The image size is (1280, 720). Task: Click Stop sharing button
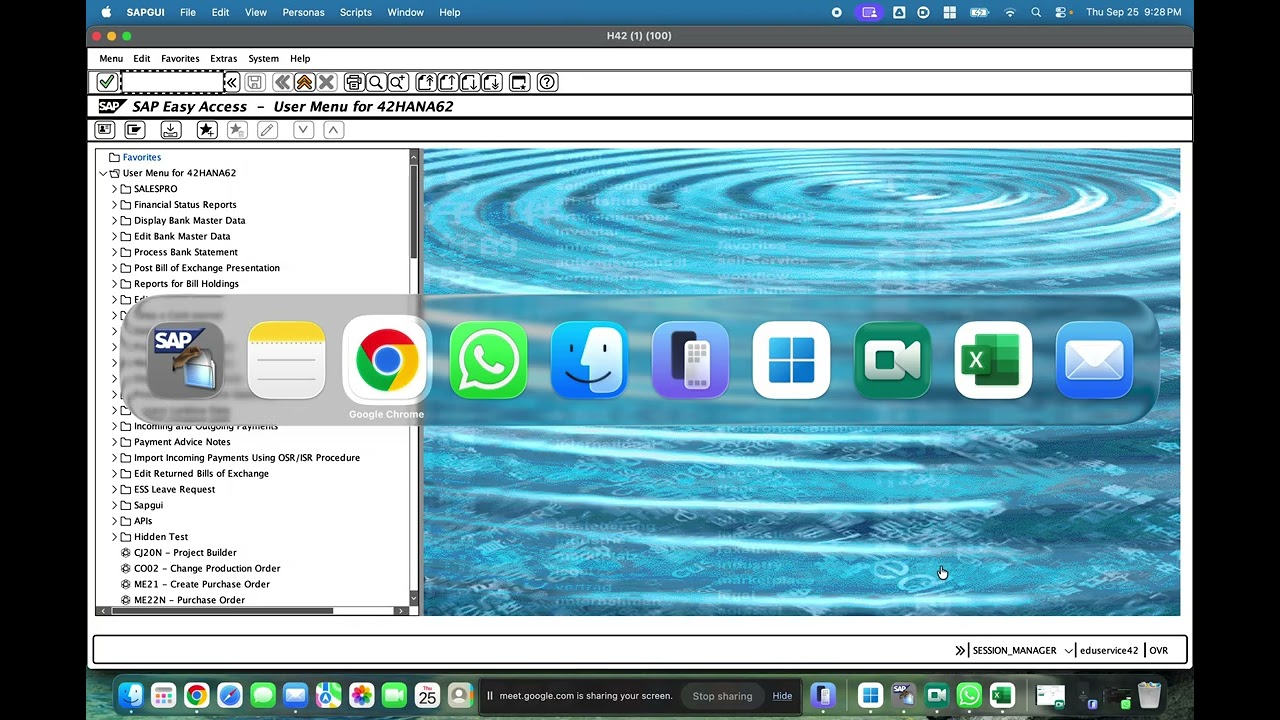pos(722,696)
